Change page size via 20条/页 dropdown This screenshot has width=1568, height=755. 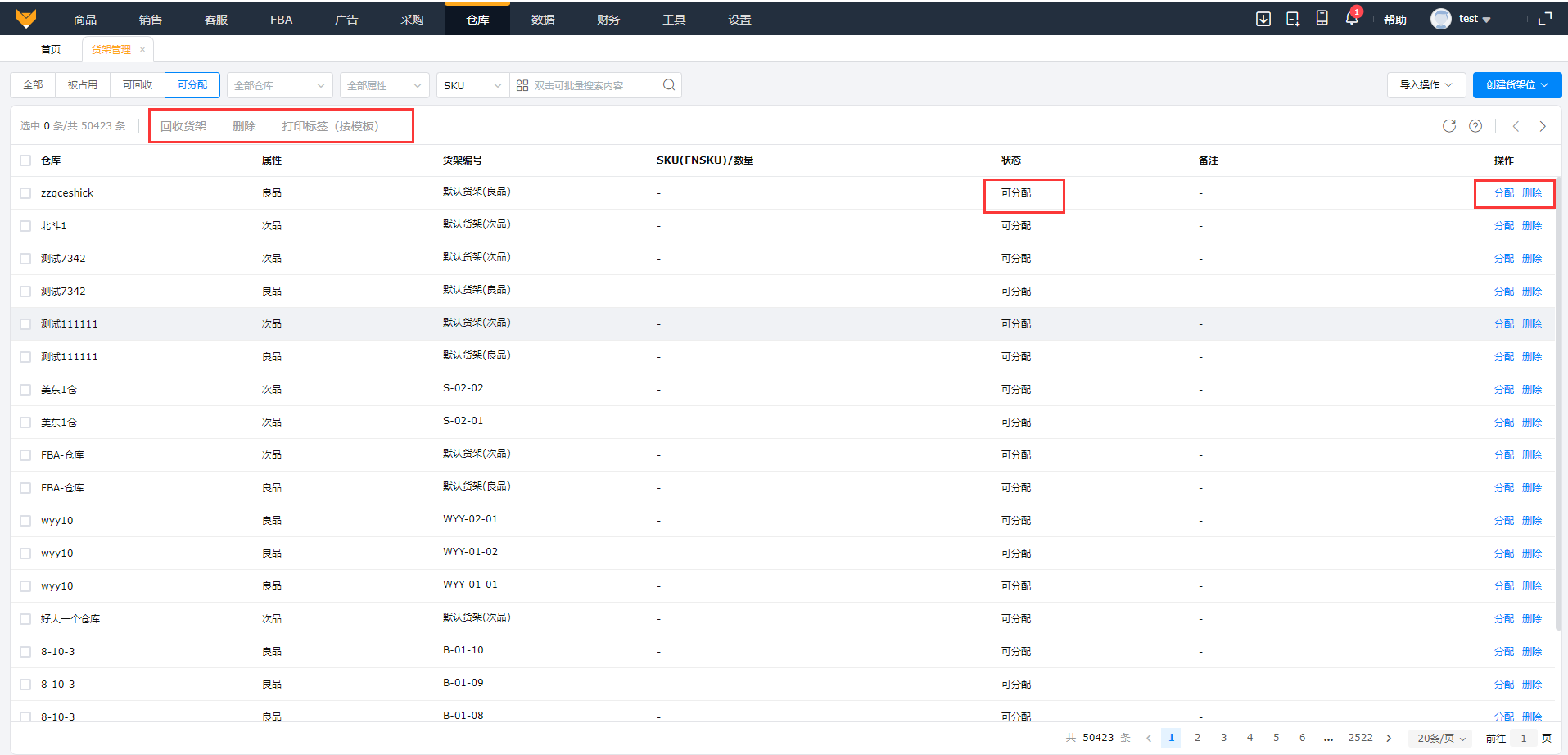click(1441, 738)
